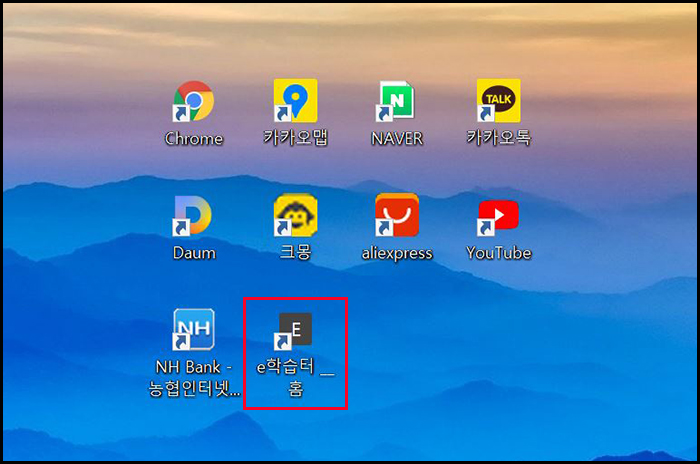The width and height of the screenshot is (700, 464).
Task: Select the aliexpress desktop shortcut icon
Action: tap(397, 215)
